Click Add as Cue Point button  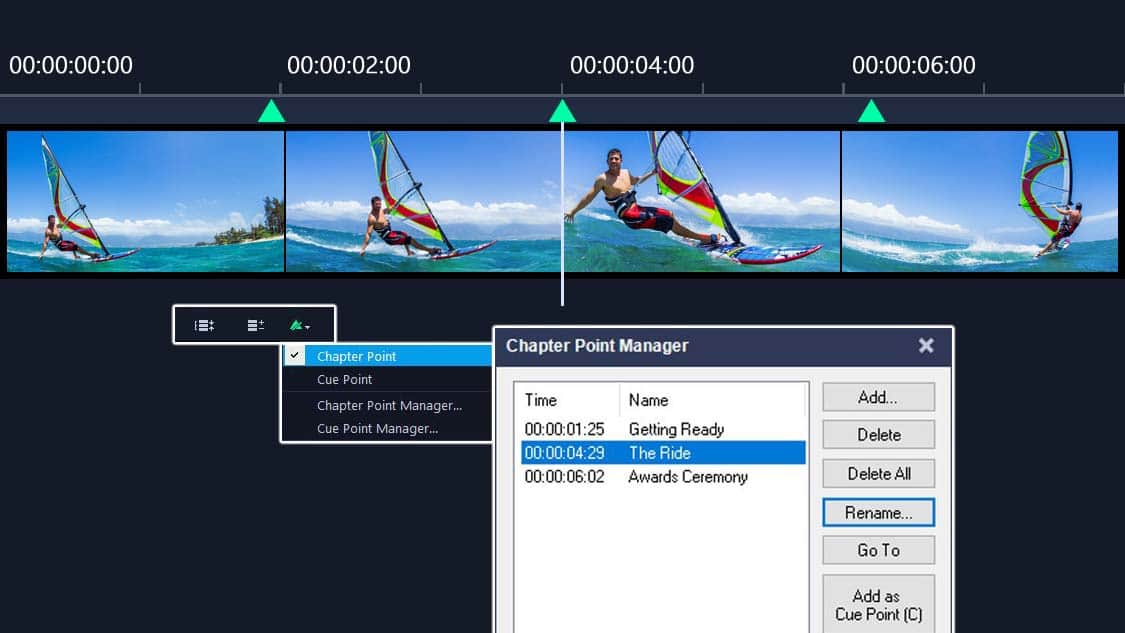(x=878, y=601)
